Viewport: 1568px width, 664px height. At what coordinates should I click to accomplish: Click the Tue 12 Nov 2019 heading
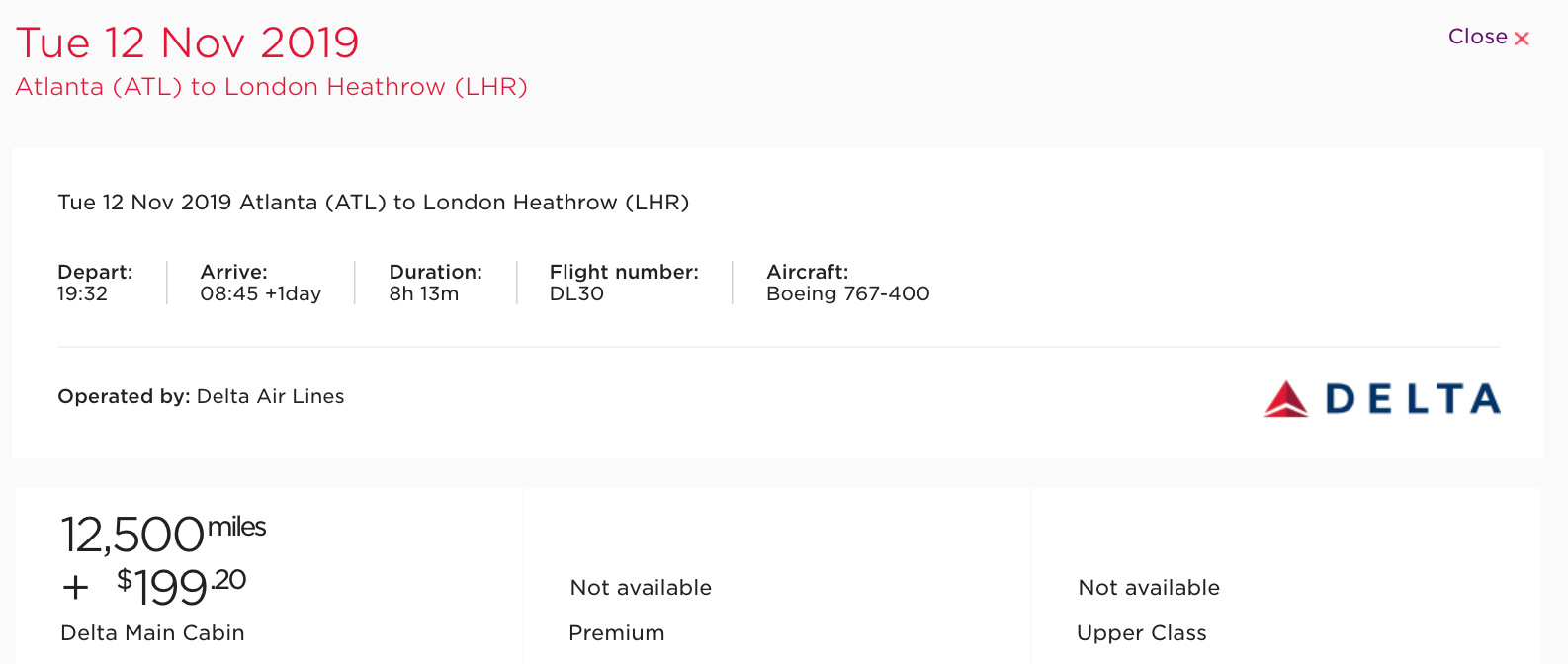(188, 42)
